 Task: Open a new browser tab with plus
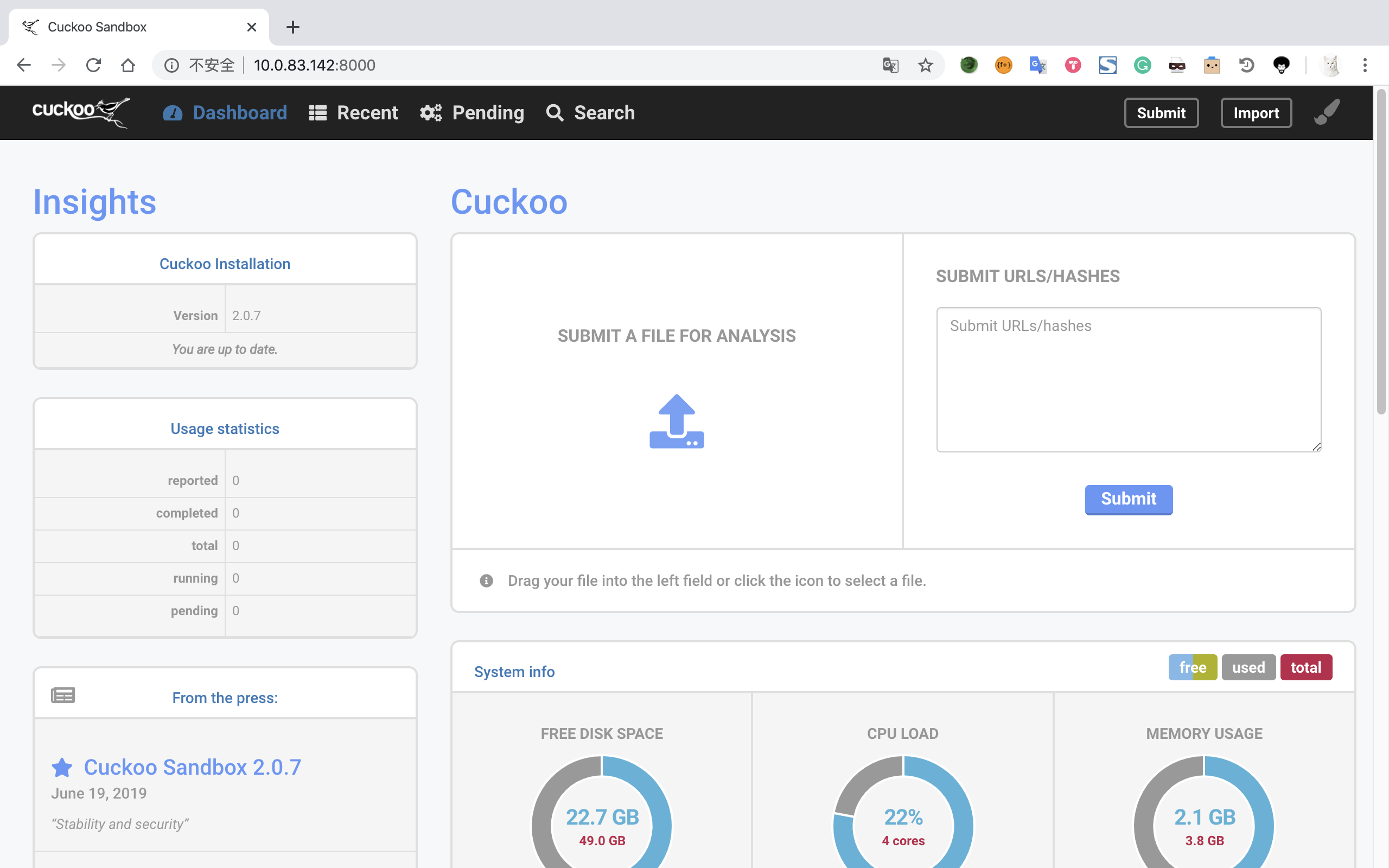point(293,27)
